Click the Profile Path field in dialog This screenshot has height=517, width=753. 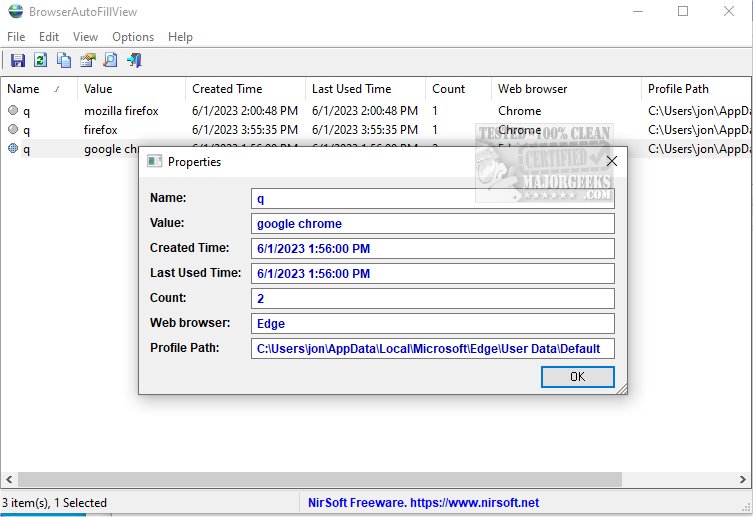433,349
